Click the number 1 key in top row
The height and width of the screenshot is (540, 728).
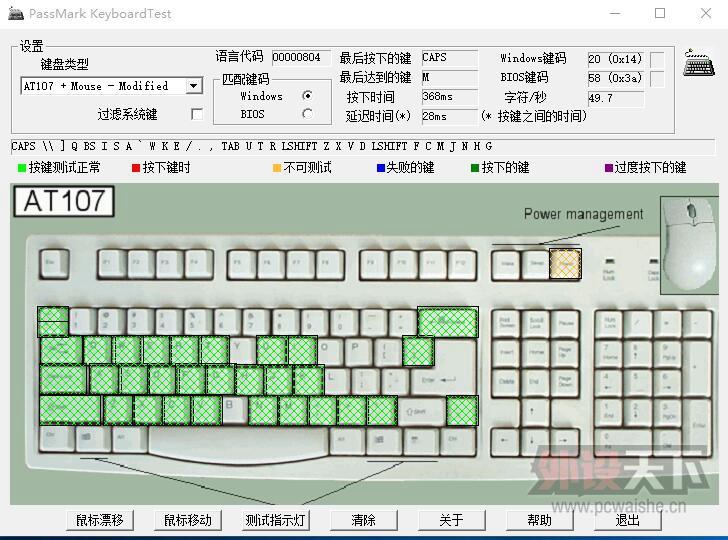click(82, 321)
